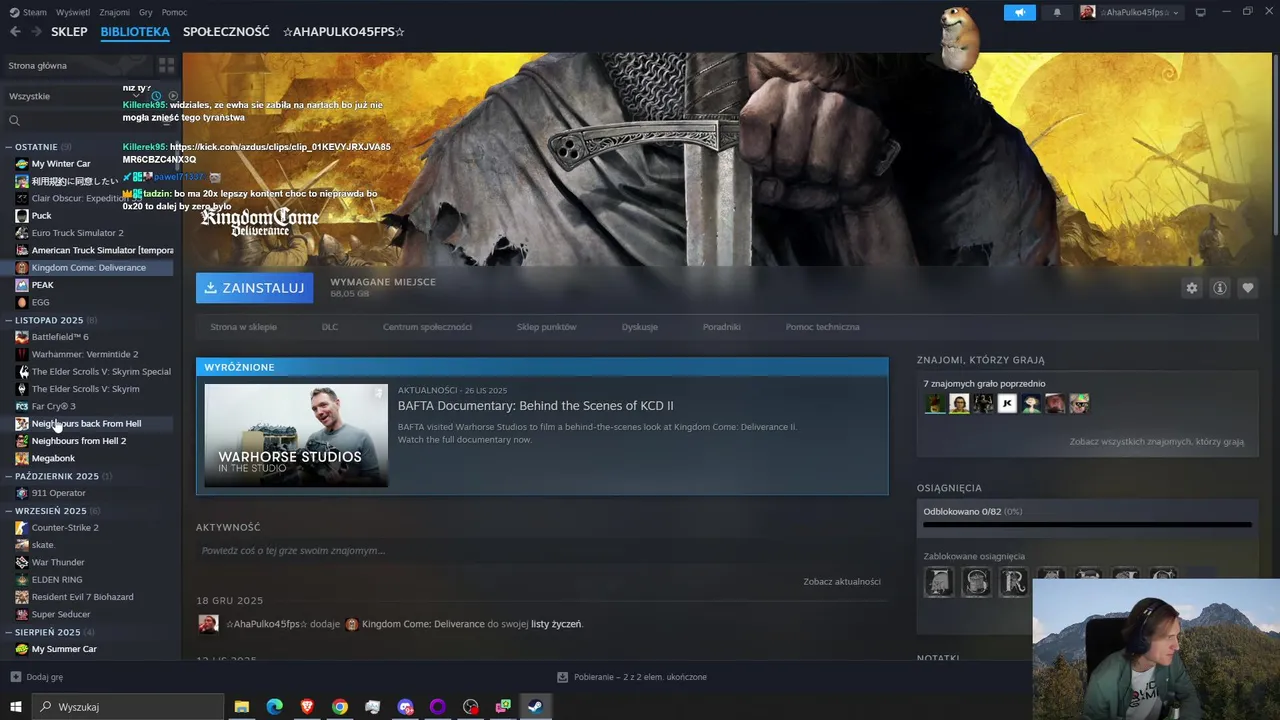Click the first friend avatar who played
This screenshot has height=720, width=1280.
click(935, 404)
